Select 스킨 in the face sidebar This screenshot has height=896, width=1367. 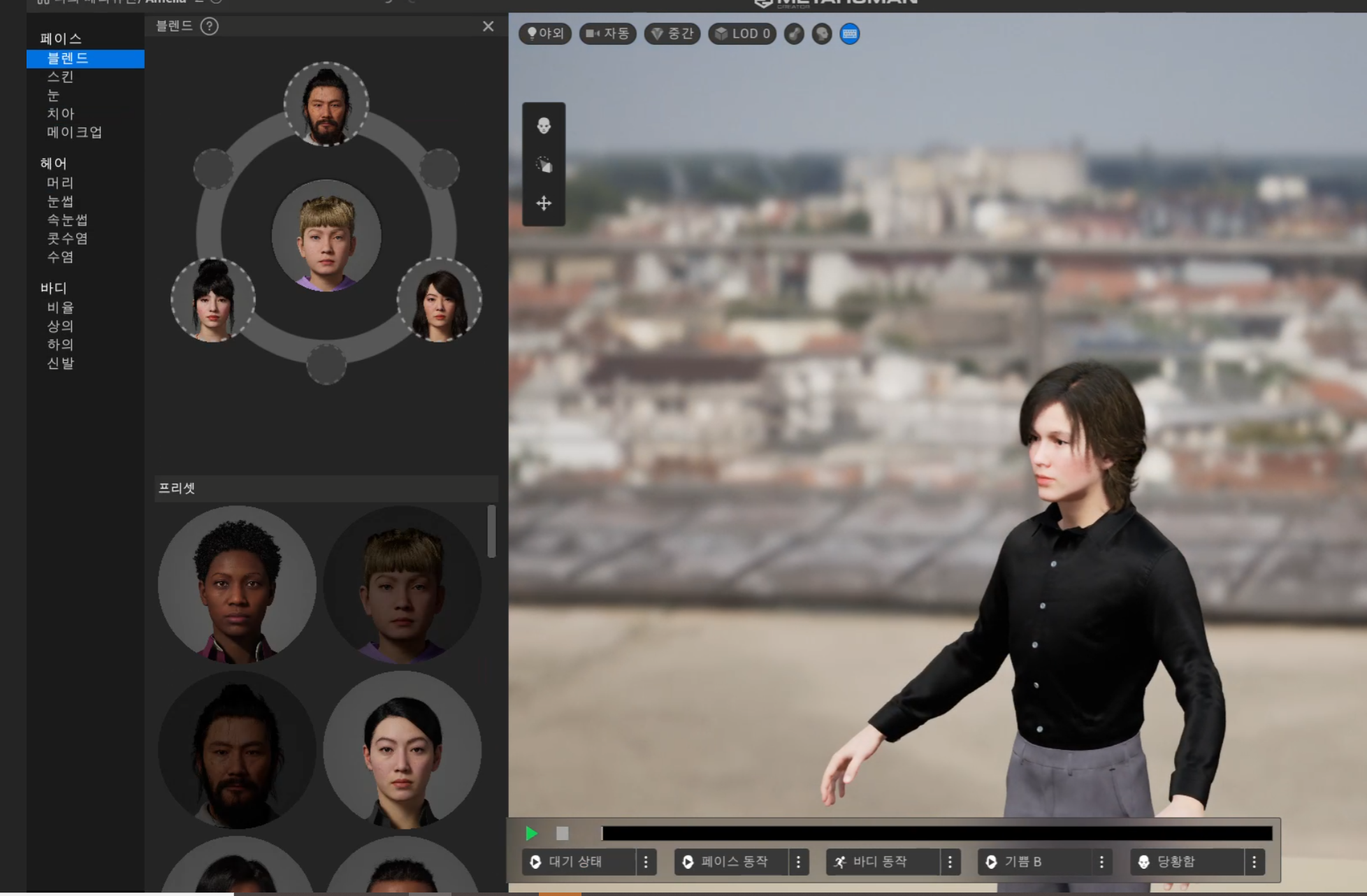click(60, 77)
